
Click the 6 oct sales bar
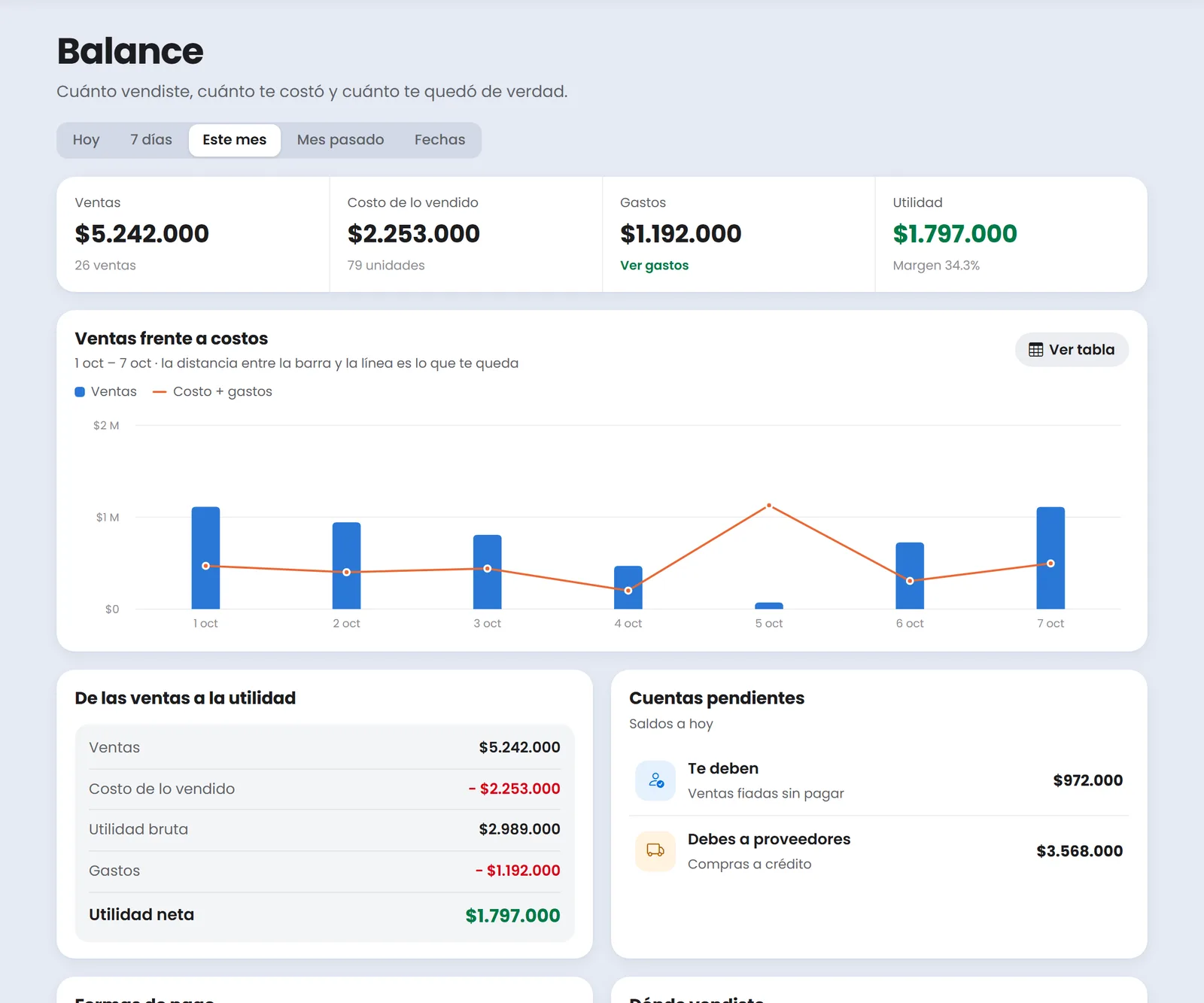pos(910,576)
